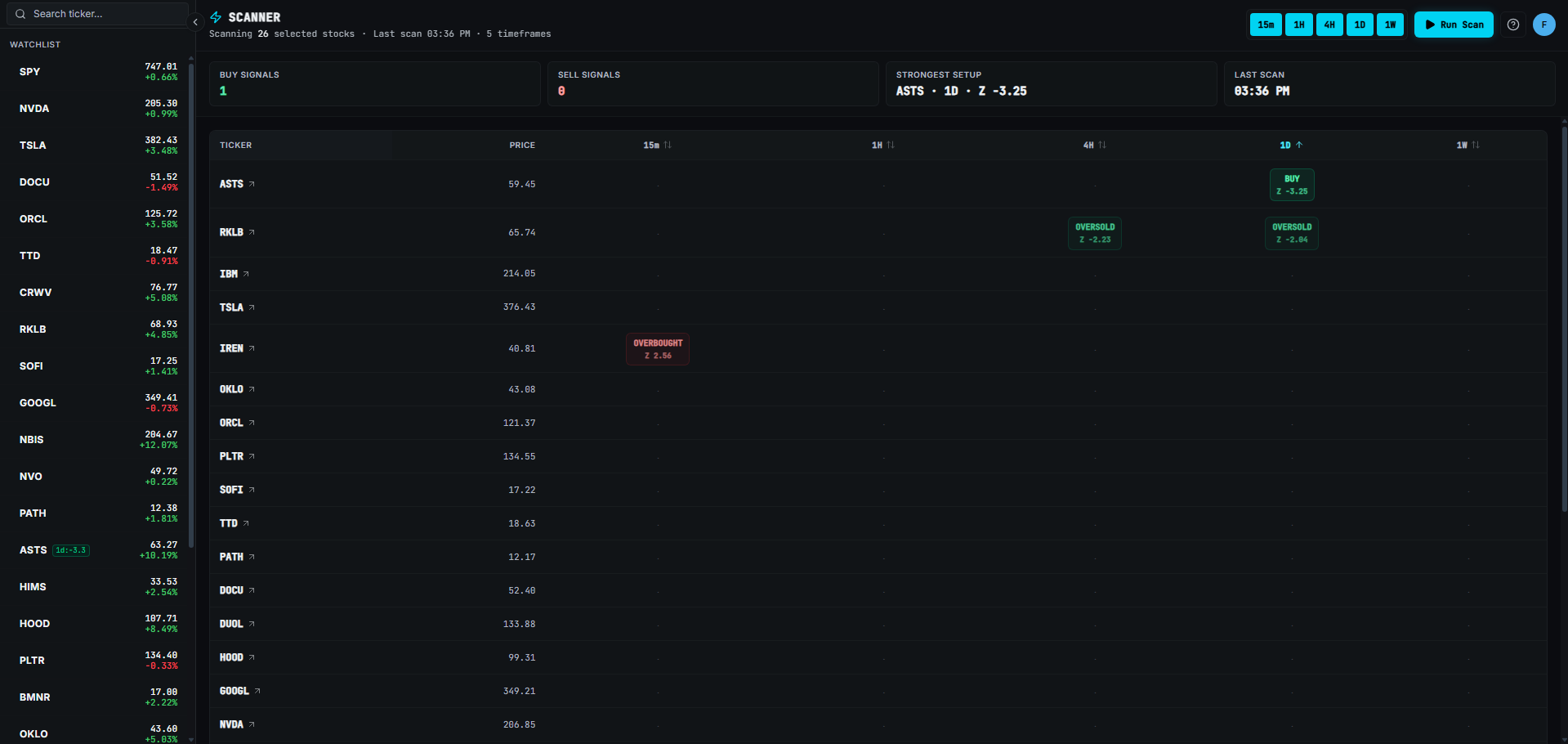Toggle the 15m timeframe filter
The width and height of the screenshot is (1568, 744).
pos(1266,25)
